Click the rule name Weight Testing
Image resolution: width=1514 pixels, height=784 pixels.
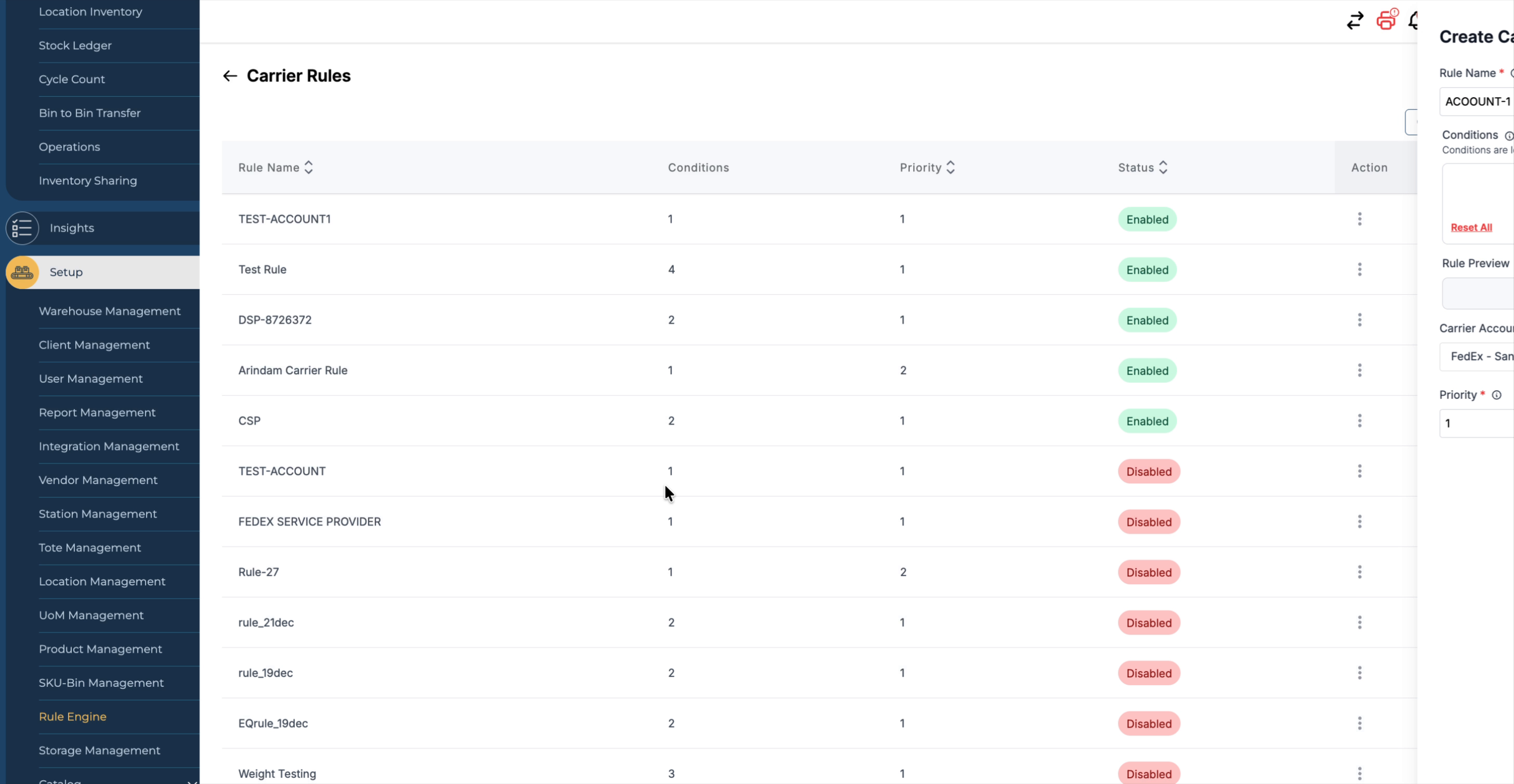pyautogui.click(x=278, y=774)
